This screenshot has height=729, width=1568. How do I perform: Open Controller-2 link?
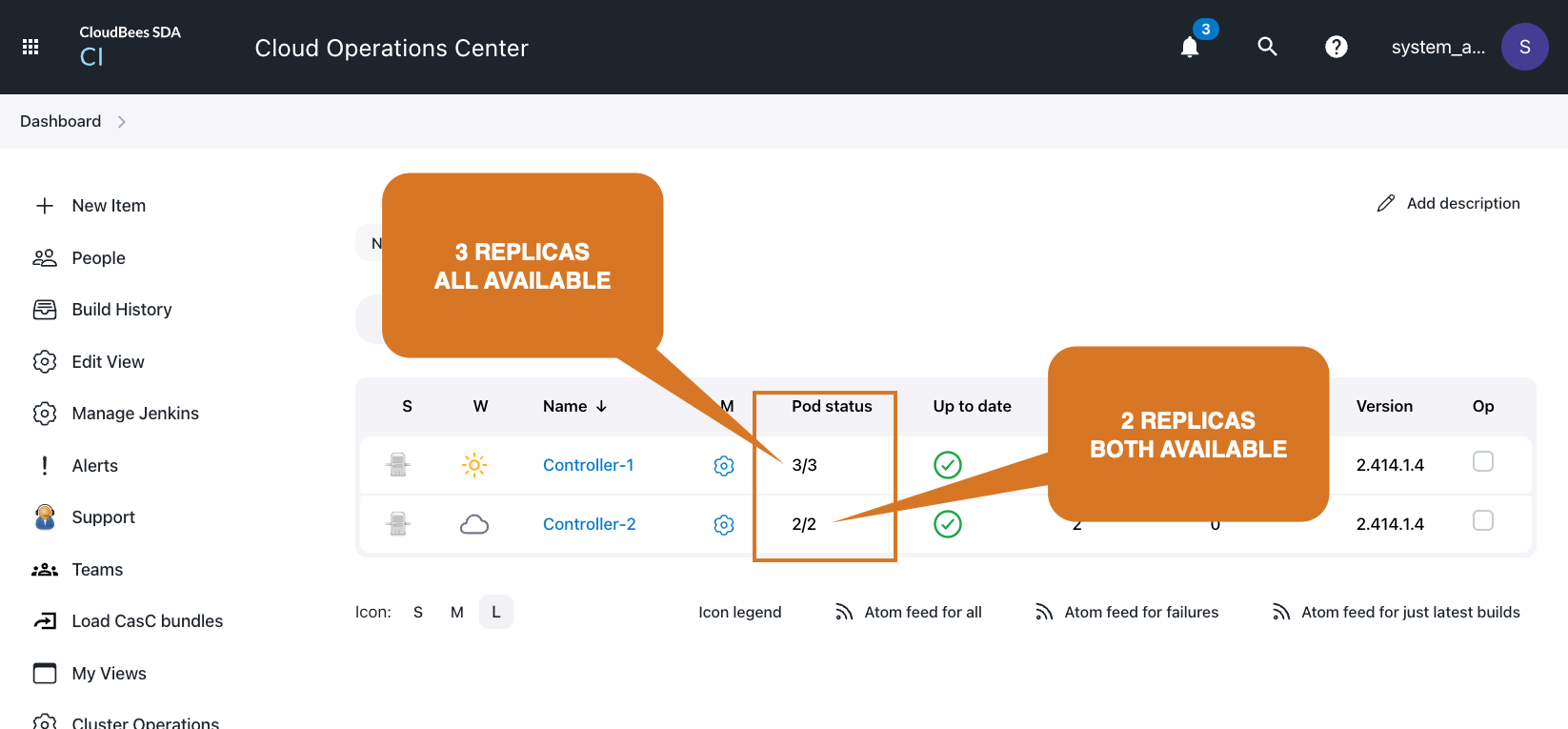589,524
